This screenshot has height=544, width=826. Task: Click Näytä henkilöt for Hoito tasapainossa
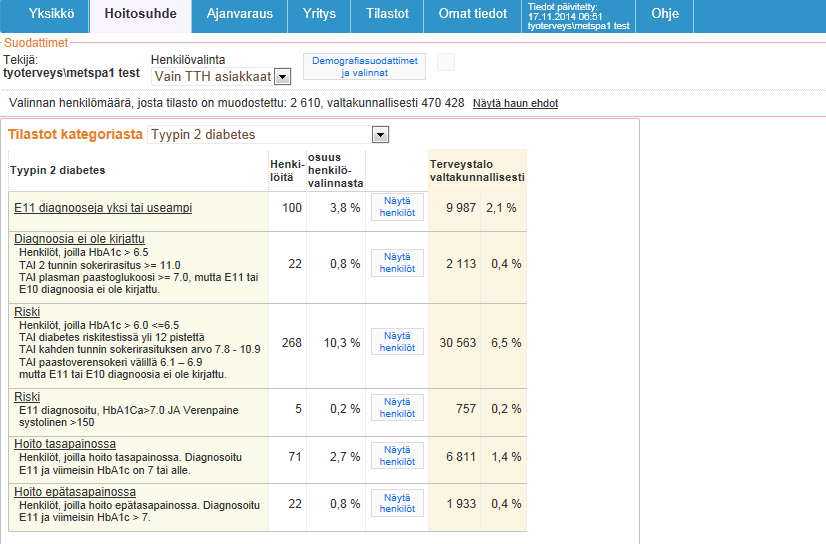click(x=397, y=456)
